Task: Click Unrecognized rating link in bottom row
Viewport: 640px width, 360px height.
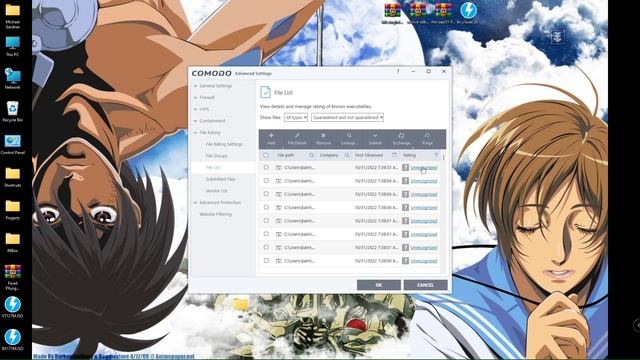Action: (x=424, y=260)
